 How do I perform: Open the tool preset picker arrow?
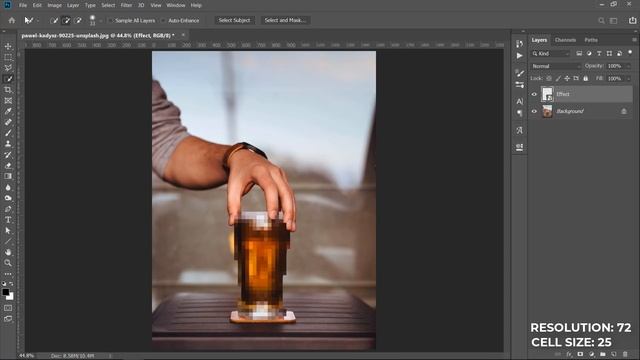click(x=38, y=20)
